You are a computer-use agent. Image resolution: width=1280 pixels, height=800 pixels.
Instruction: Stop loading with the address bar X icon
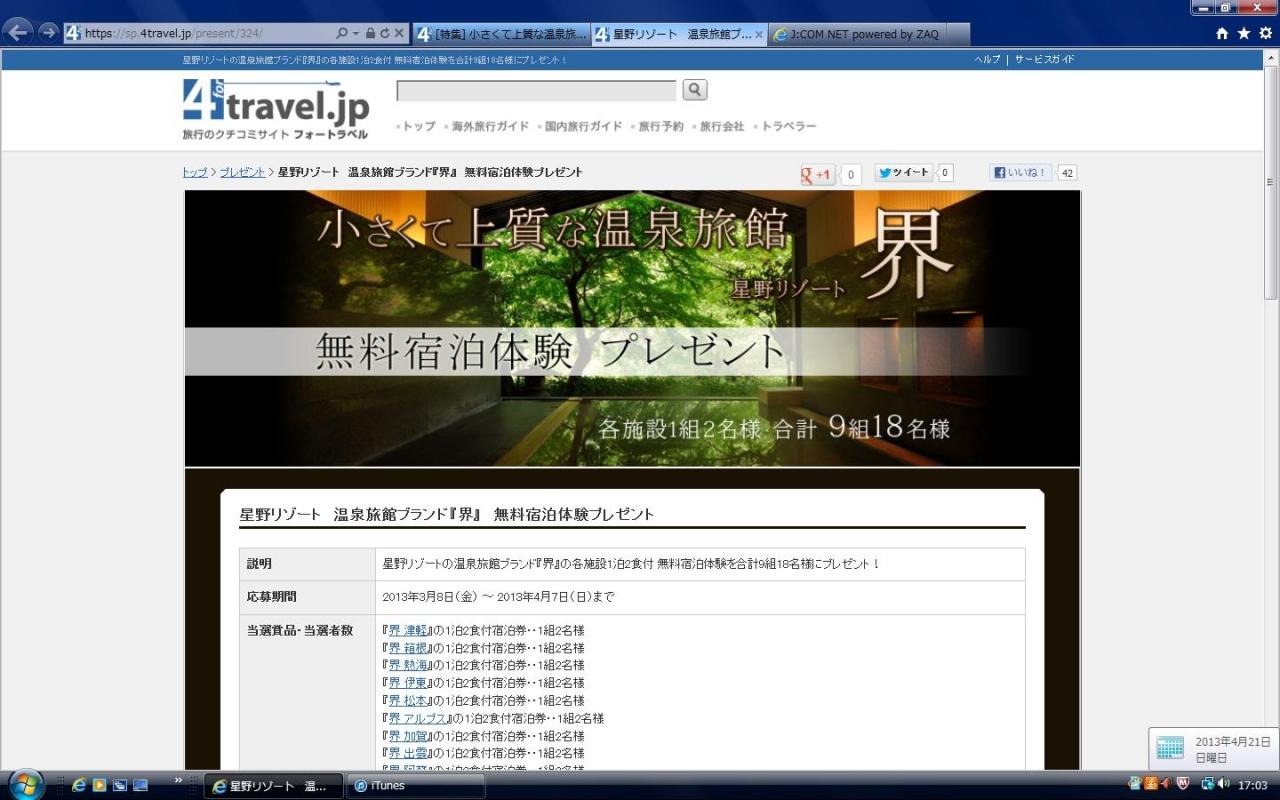point(399,34)
